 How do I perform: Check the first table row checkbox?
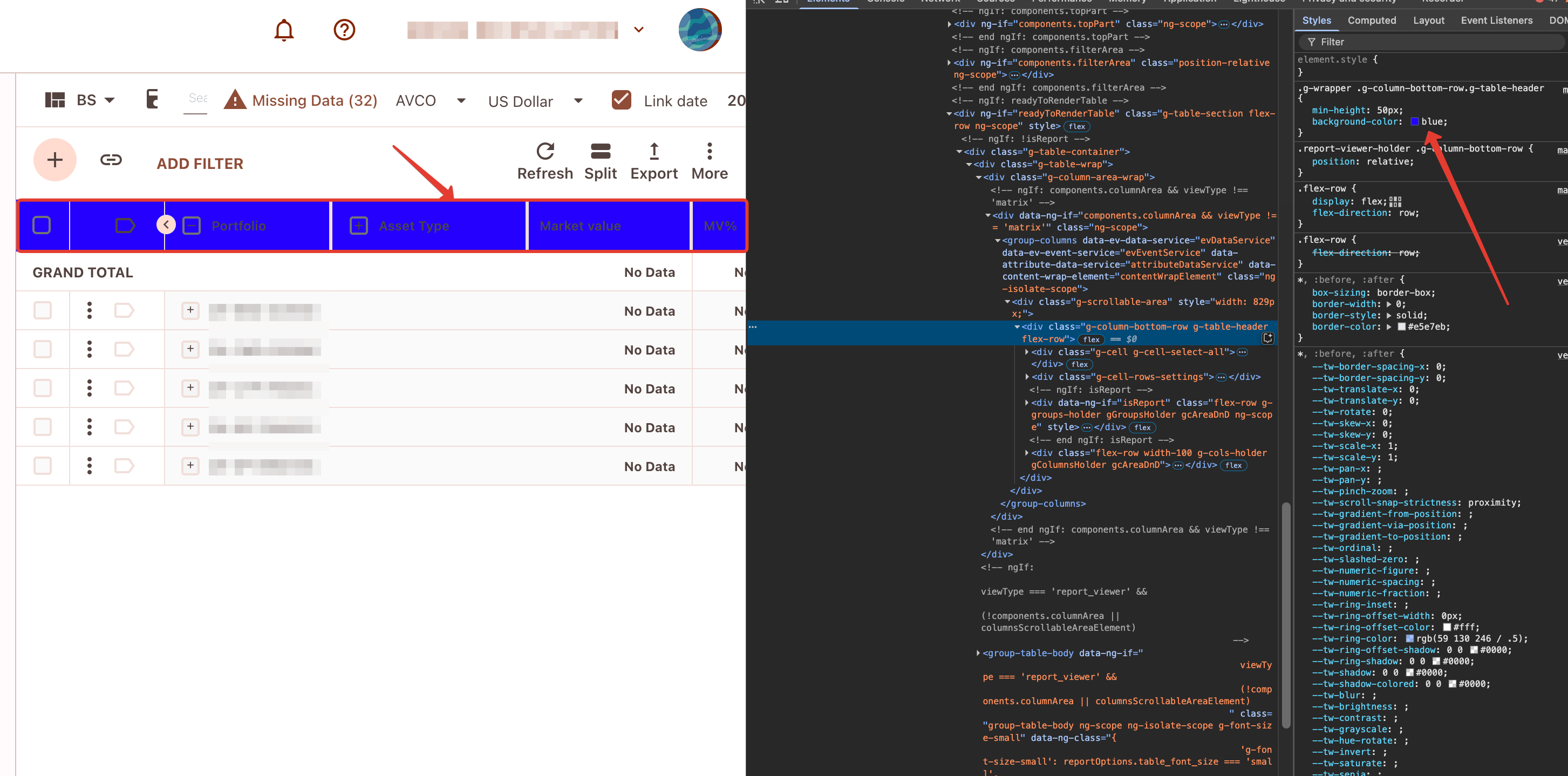pos(42,310)
